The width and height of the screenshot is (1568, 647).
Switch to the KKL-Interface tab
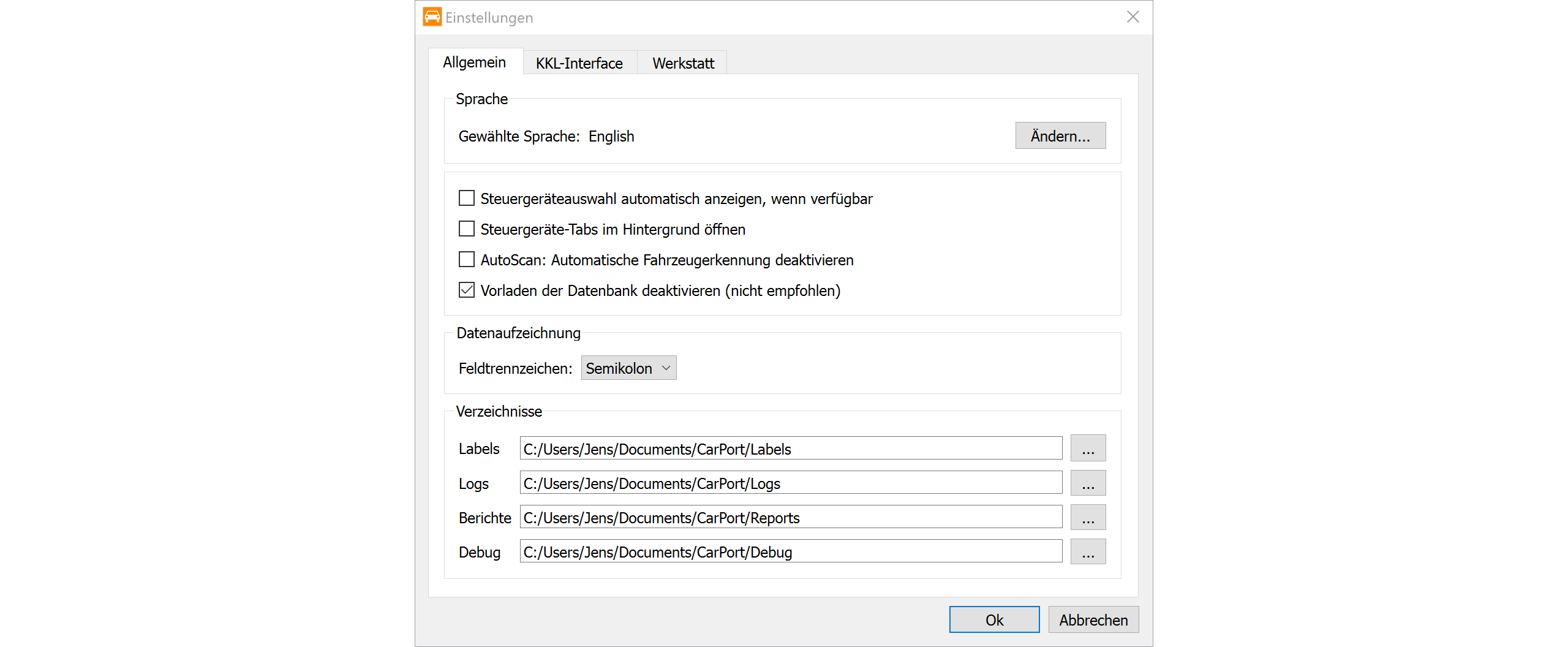coord(579,63)
